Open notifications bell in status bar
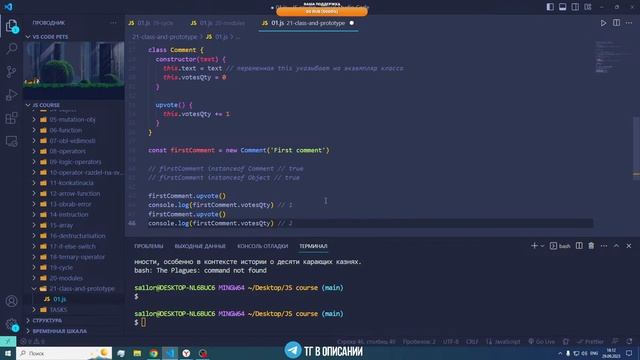The height and width of the screenshot is (360, 640). (629, 341)
